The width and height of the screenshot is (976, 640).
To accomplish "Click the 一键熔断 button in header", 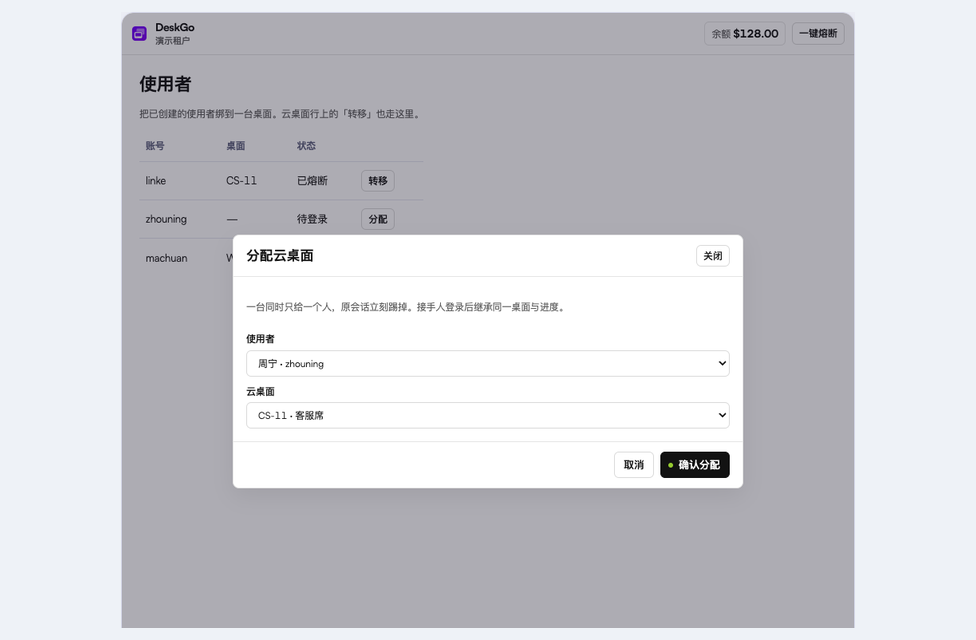I will click(x=818, y=34).
